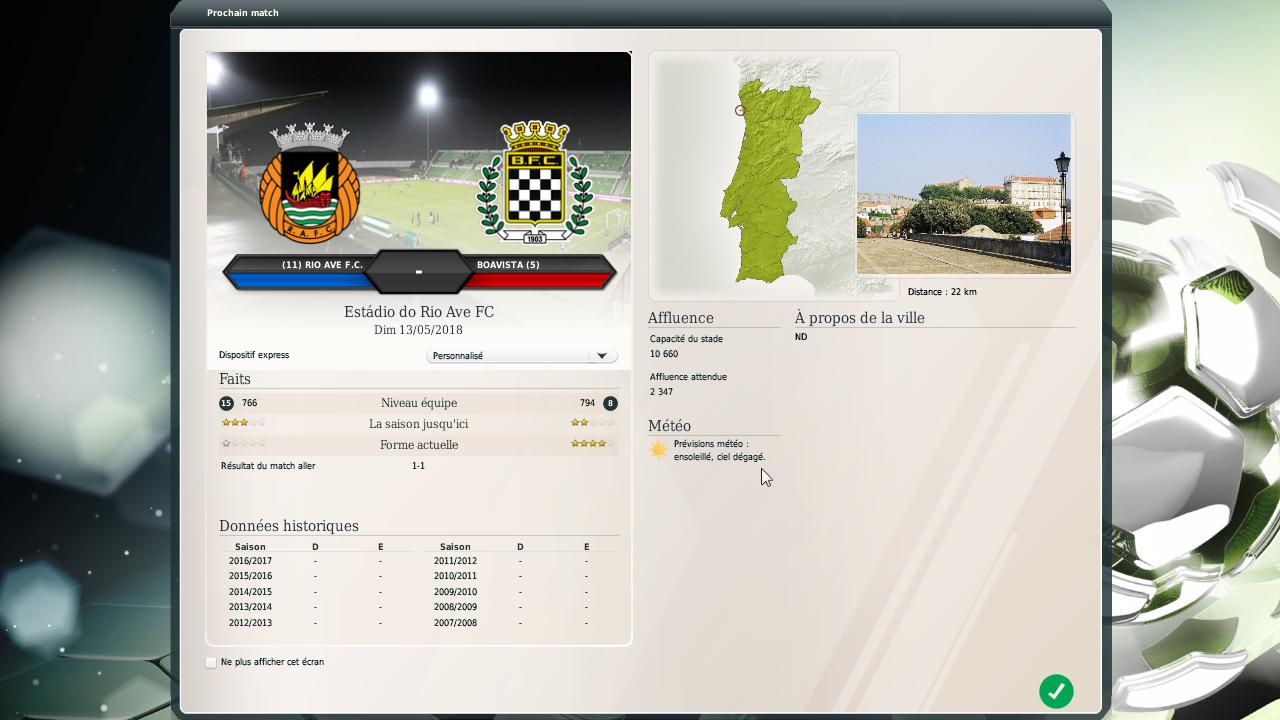Viewport: 1280px width, 720px height.
Task: Click the stadium capacity value '10 660'
Action: click(x=664, y=354)
